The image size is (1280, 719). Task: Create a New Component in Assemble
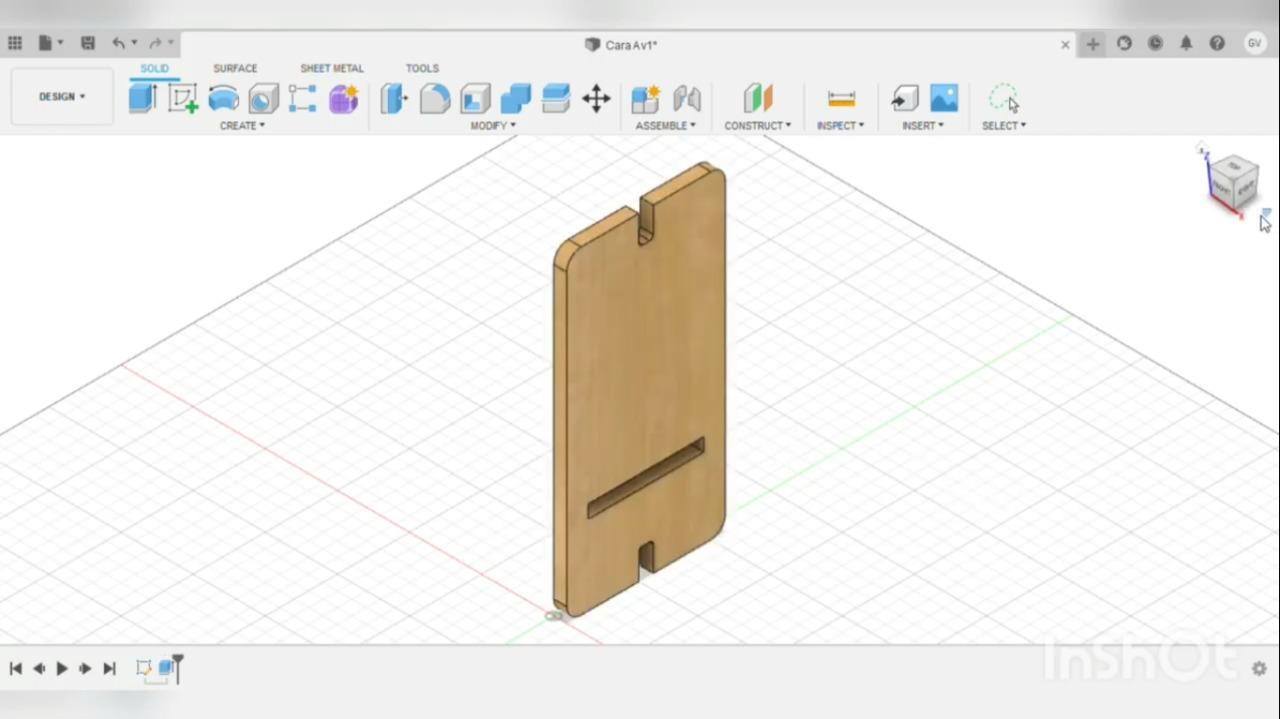(x=645, y=98)
